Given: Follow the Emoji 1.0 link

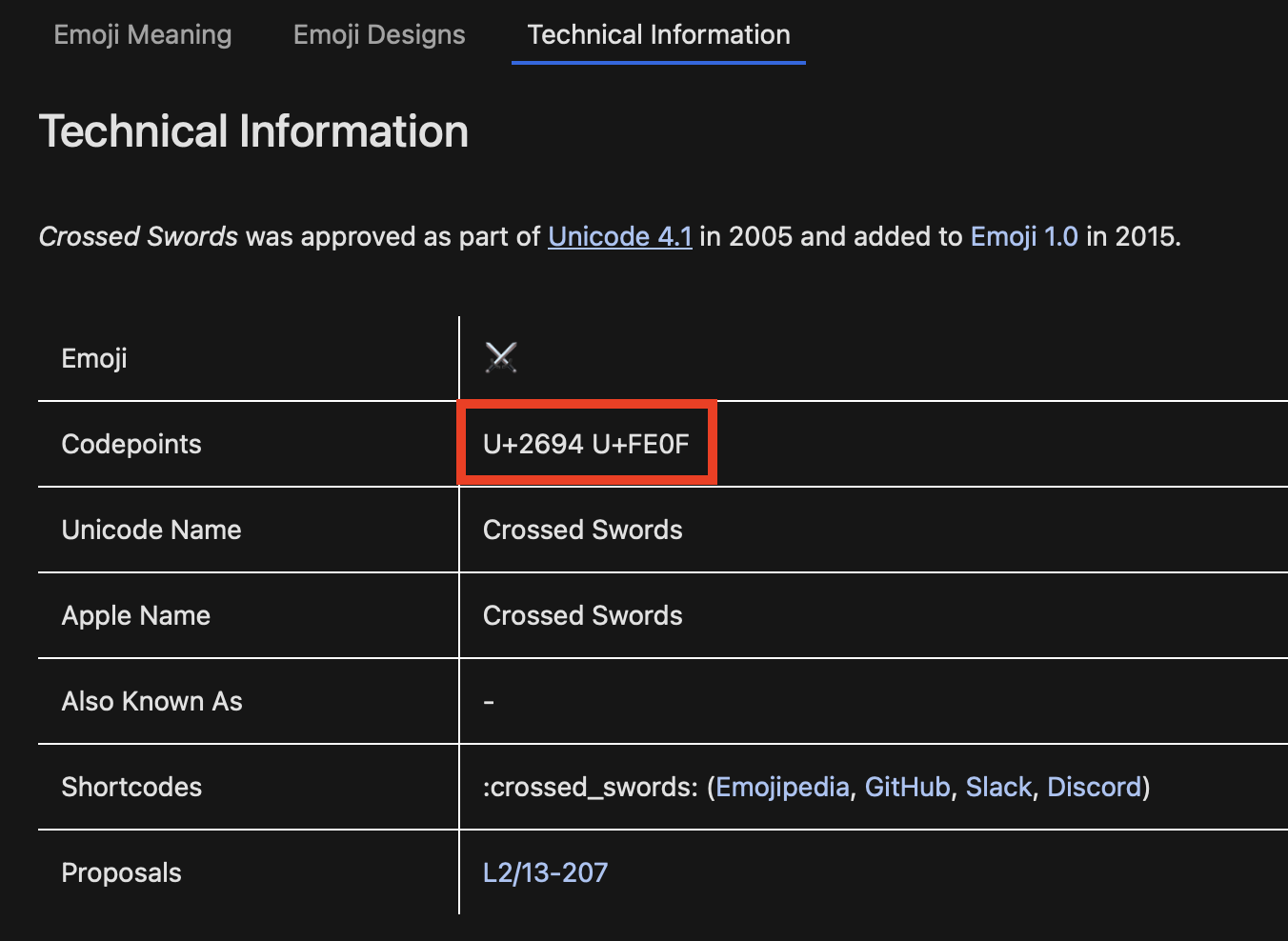Looking at the screenshot, I should point(1024,236).
